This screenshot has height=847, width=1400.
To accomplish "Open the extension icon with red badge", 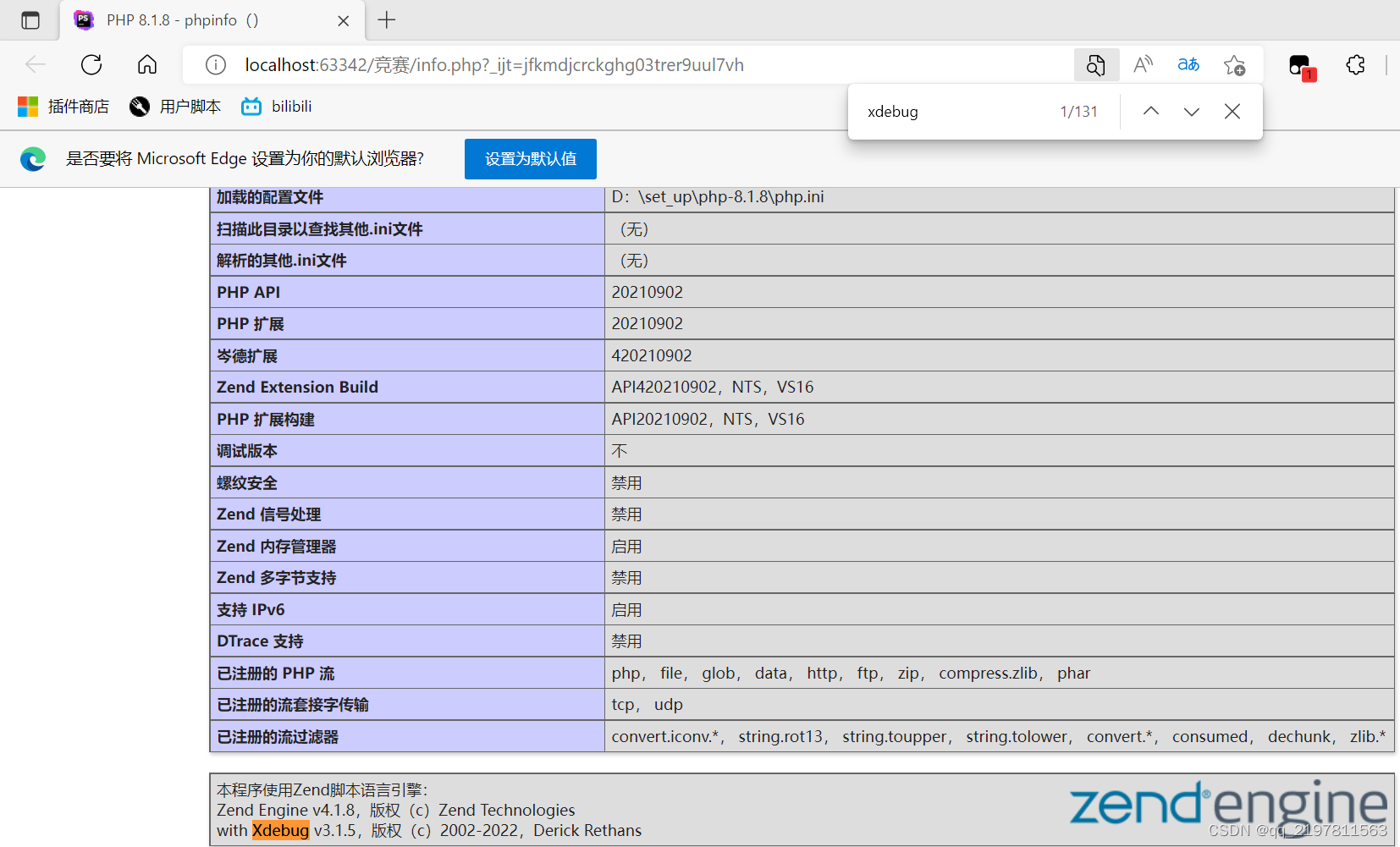I will click(1300, 67).
